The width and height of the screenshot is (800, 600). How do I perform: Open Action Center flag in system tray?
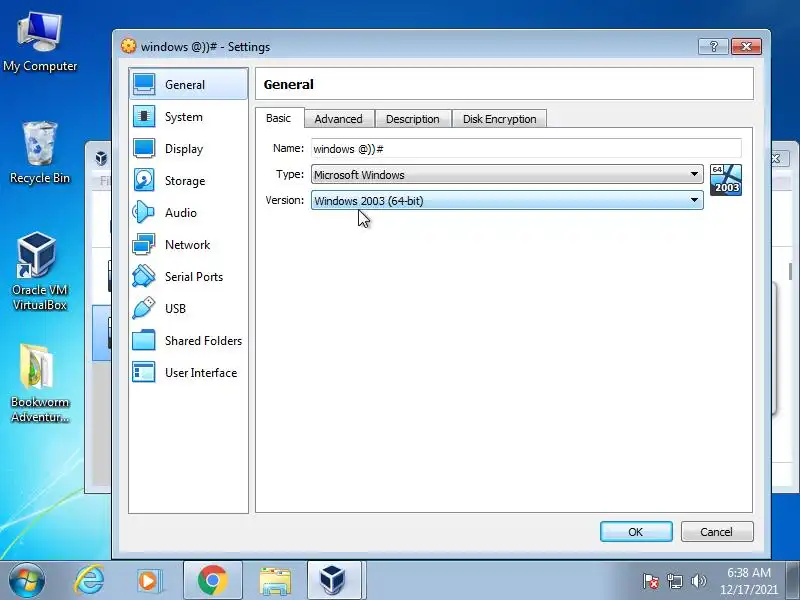click(651, 581)
